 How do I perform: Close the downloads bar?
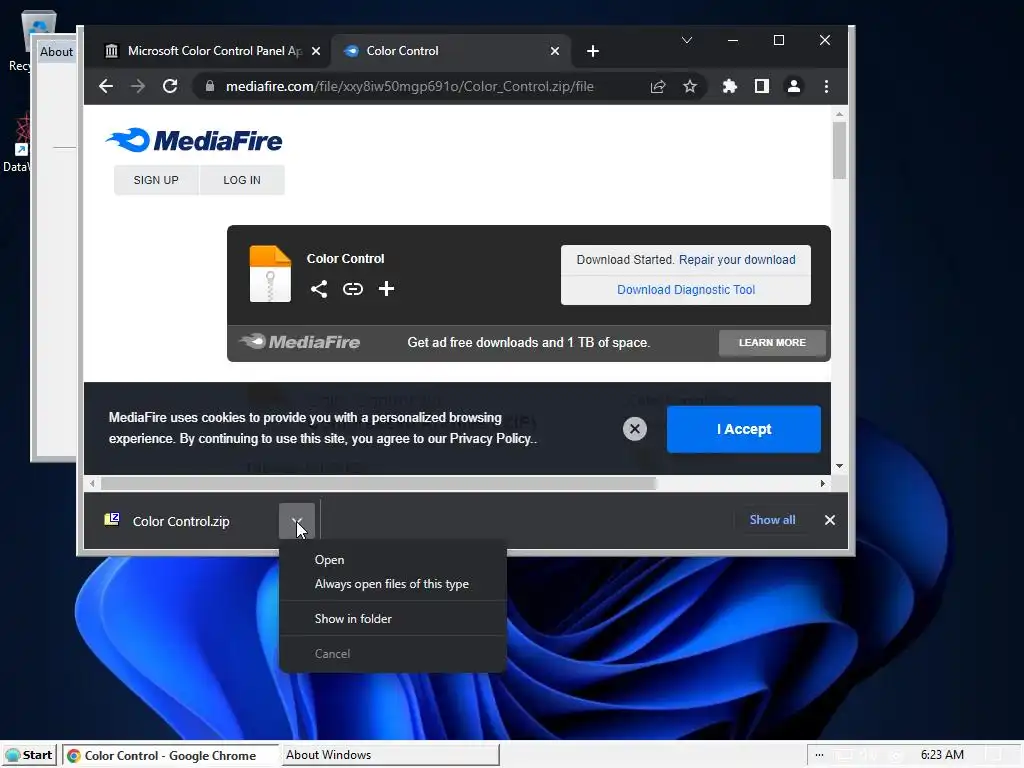click(x=829, y=520)
